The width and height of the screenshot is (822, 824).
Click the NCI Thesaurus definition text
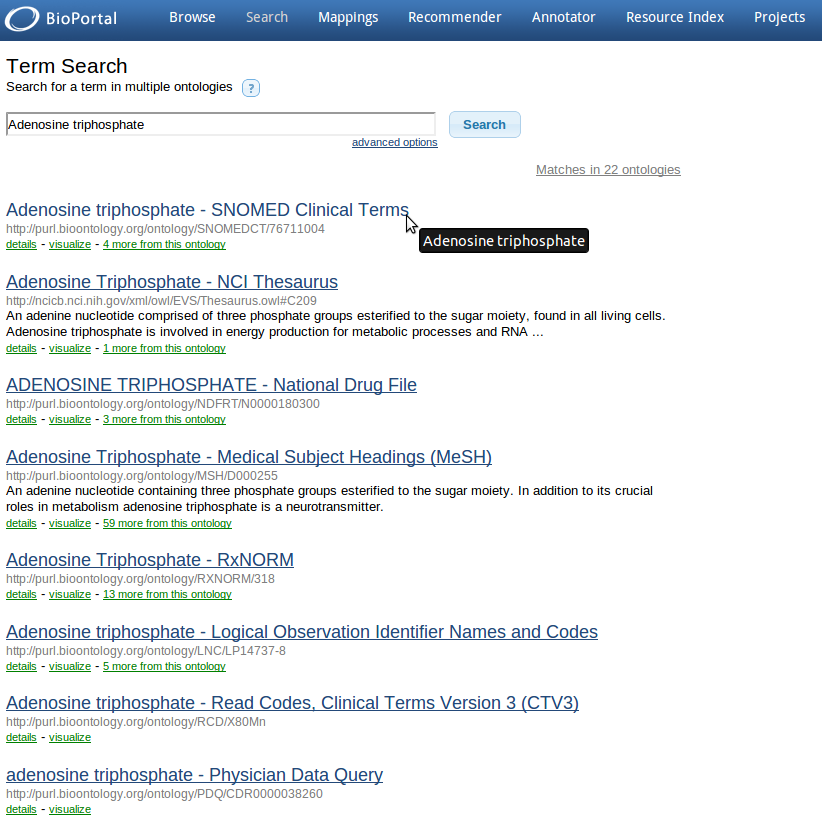[336, 324]
